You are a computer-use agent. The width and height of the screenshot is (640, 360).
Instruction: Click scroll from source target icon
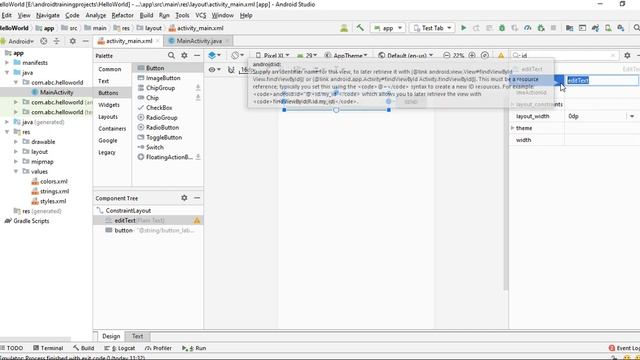44,41
